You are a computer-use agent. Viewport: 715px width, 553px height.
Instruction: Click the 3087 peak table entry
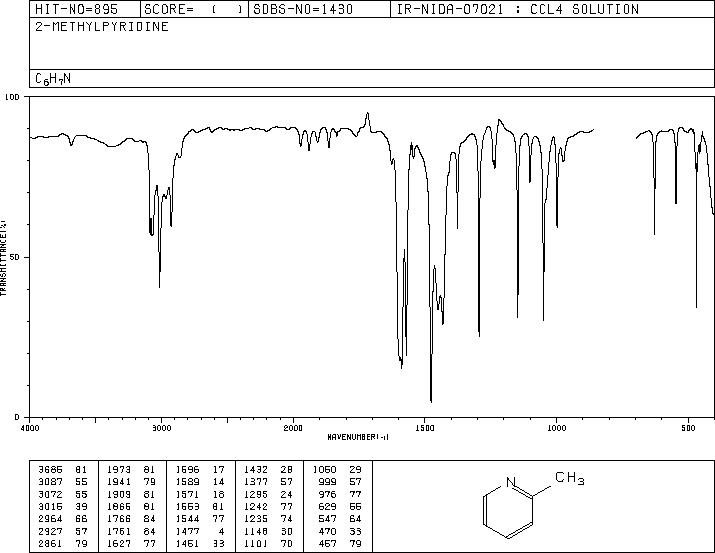(x=62, y=482)
